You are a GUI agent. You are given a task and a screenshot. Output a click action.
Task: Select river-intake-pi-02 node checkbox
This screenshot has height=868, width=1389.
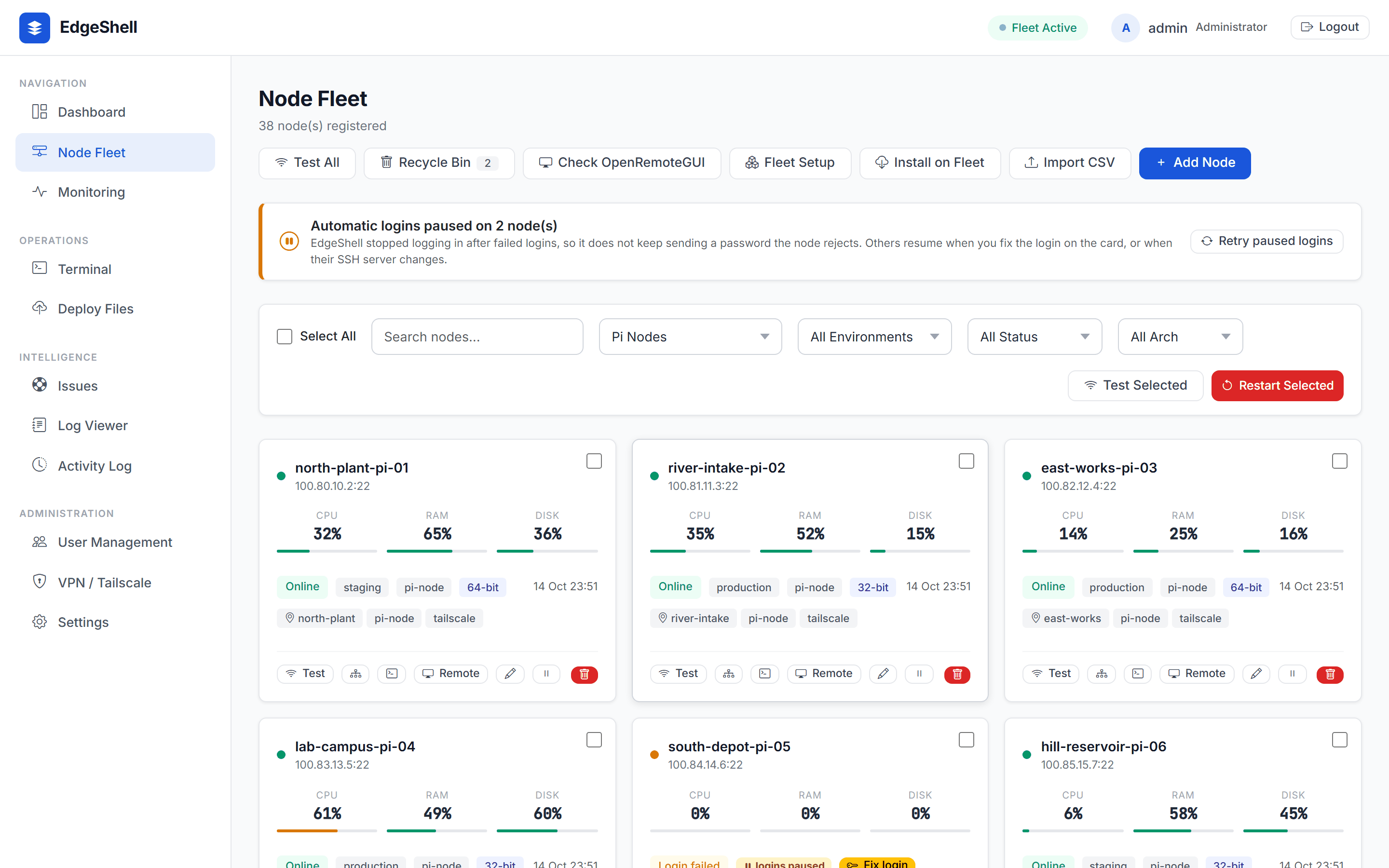pos(967,461)
